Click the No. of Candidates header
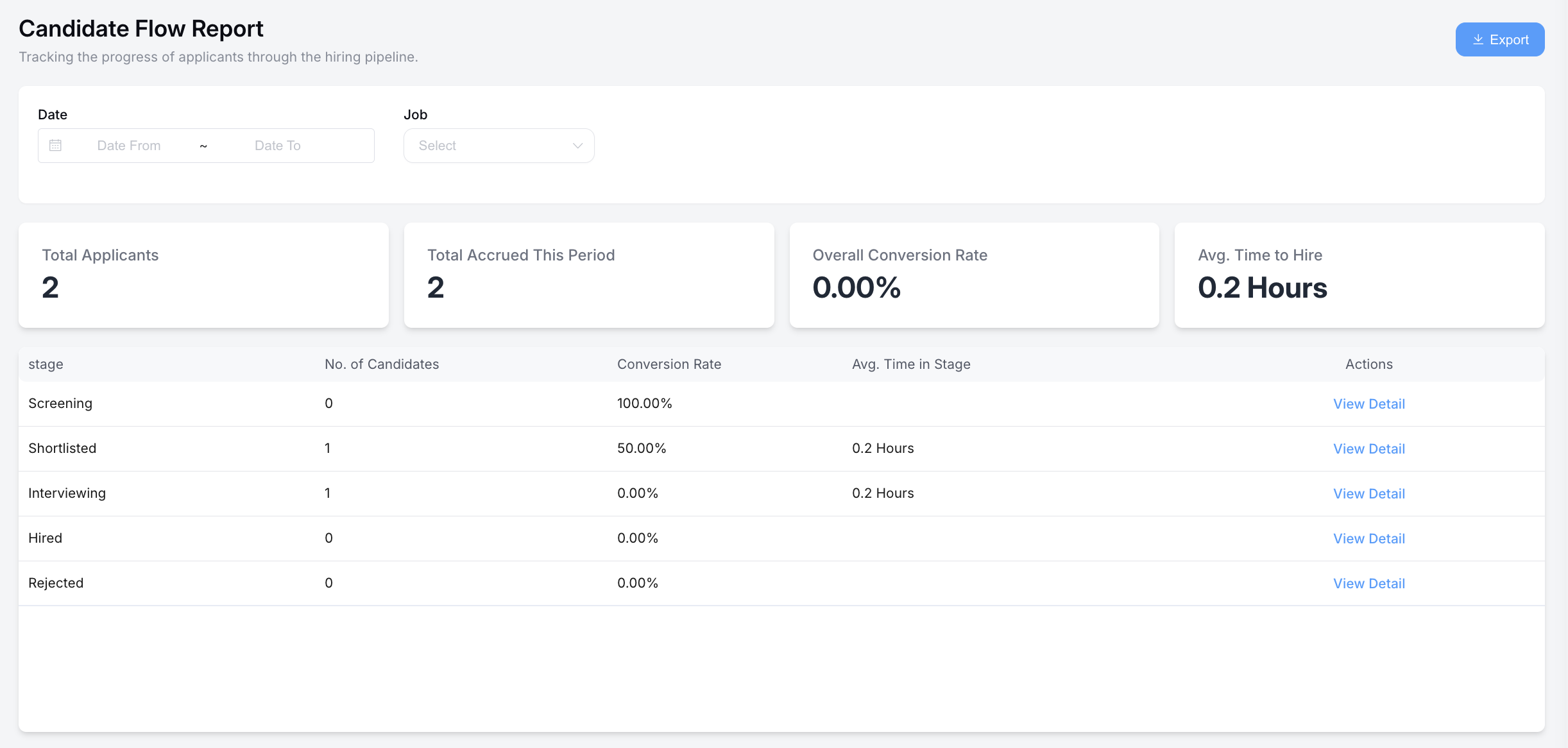This screenshot has width=1568, height=748. [382, 364]
